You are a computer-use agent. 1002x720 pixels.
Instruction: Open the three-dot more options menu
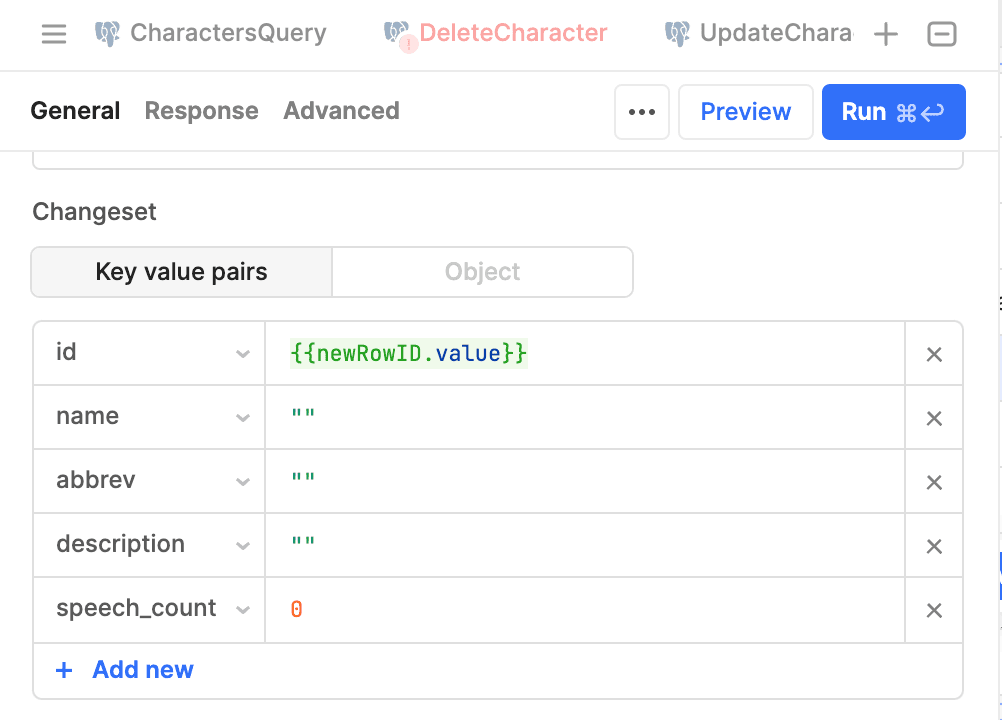pyautogui.click(x=641, y=112)
